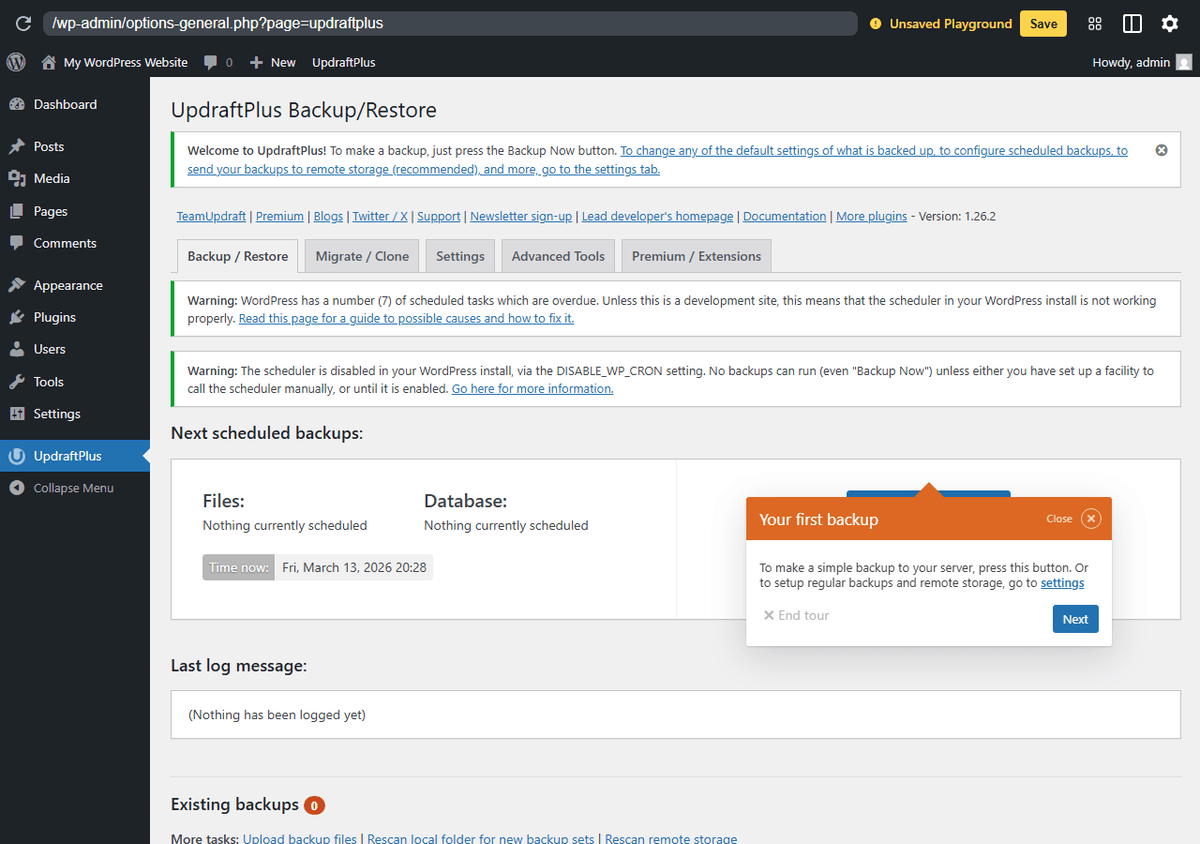Viewport: 1200px width, 844px height.
Task: Open the comments bubble in admin bar
Action: coord(211,62)
